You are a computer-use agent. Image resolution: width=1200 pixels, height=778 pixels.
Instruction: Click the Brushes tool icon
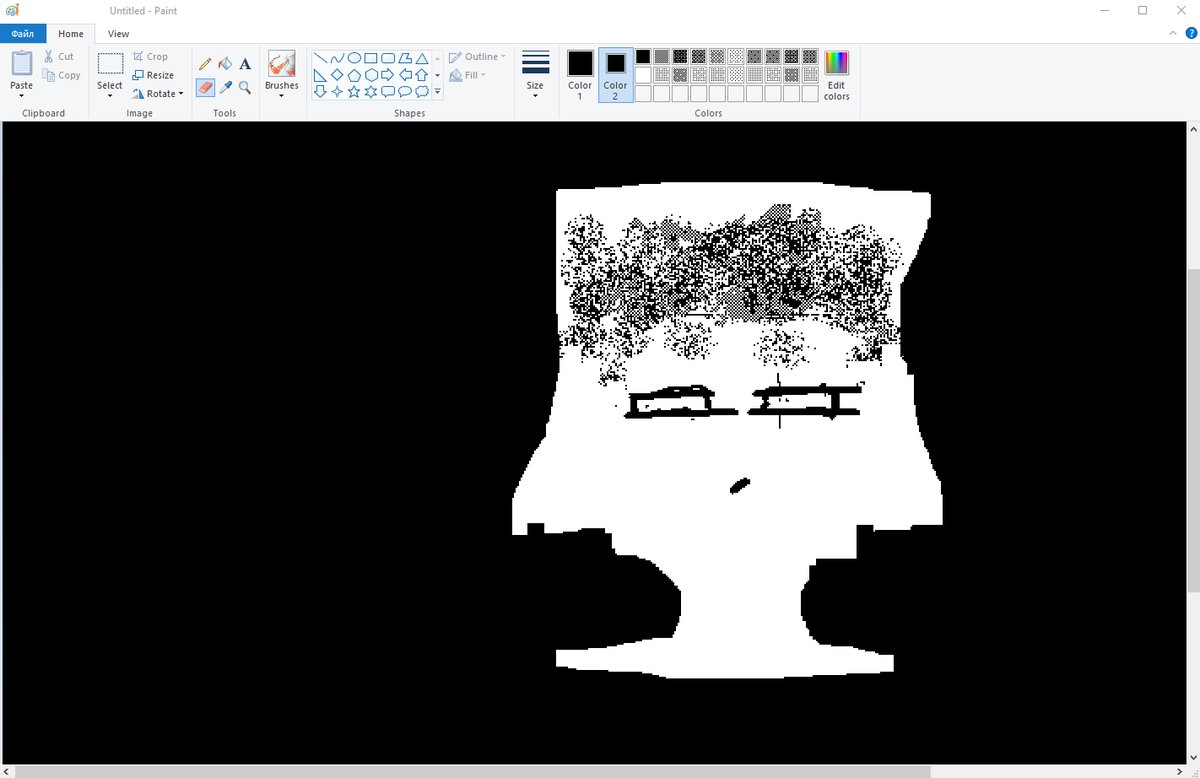[282, 64]
